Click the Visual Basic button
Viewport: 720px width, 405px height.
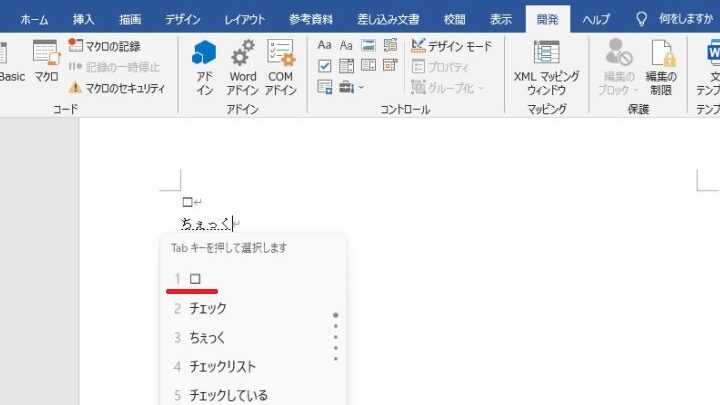tap(12, 61)
